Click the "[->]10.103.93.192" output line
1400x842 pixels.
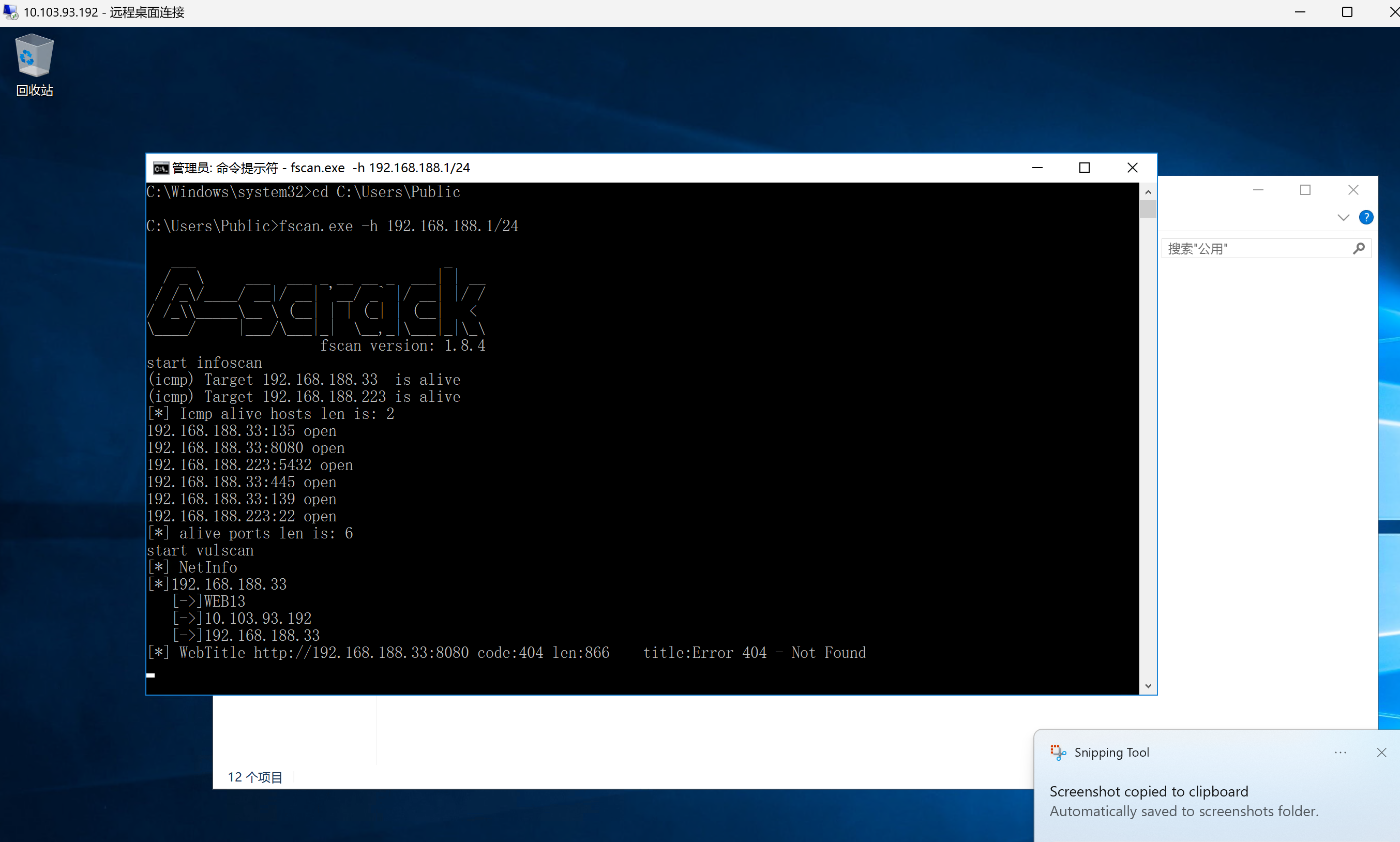(242, 619)
